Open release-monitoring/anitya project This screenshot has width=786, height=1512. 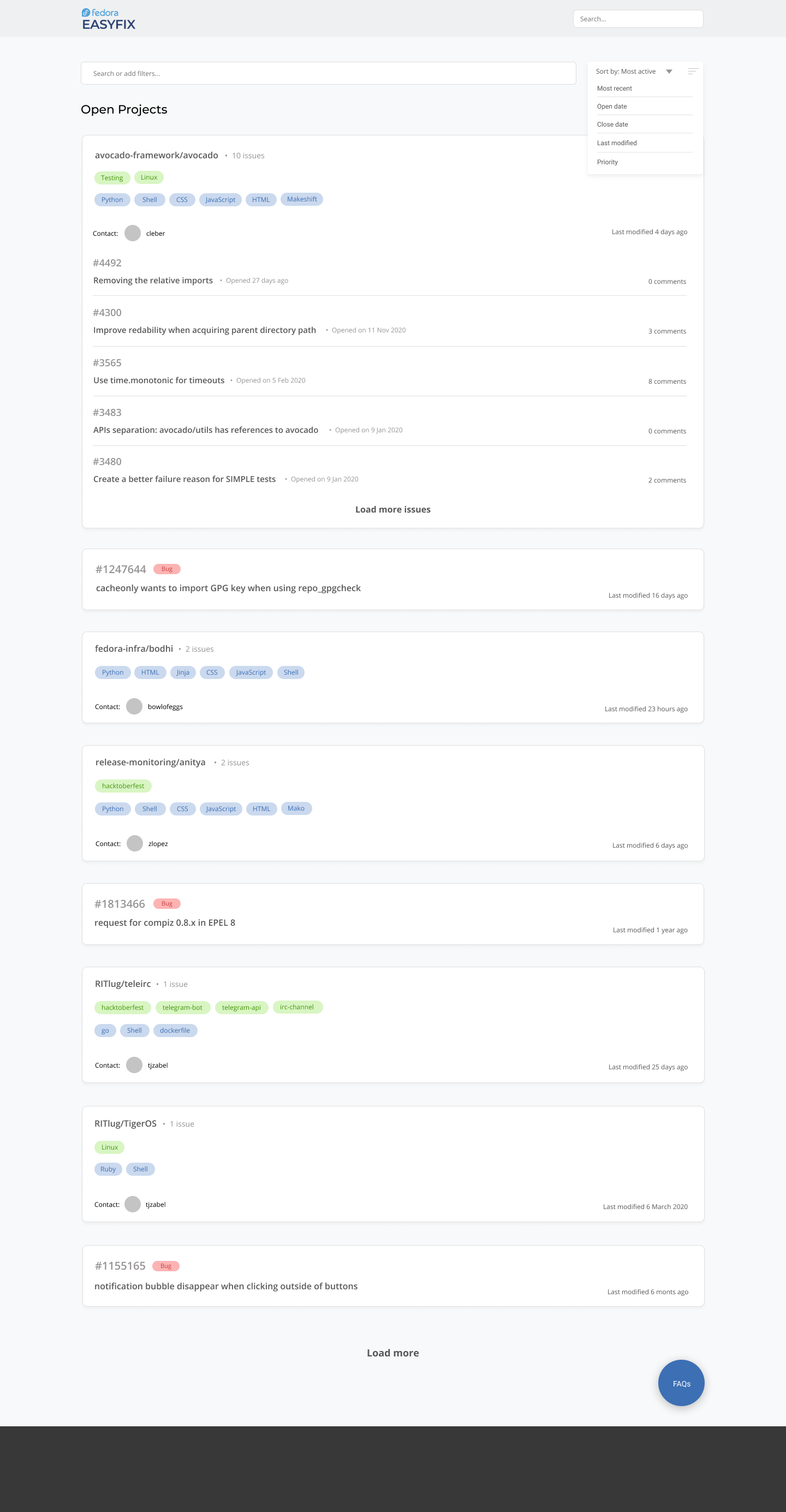coord(150,763)
